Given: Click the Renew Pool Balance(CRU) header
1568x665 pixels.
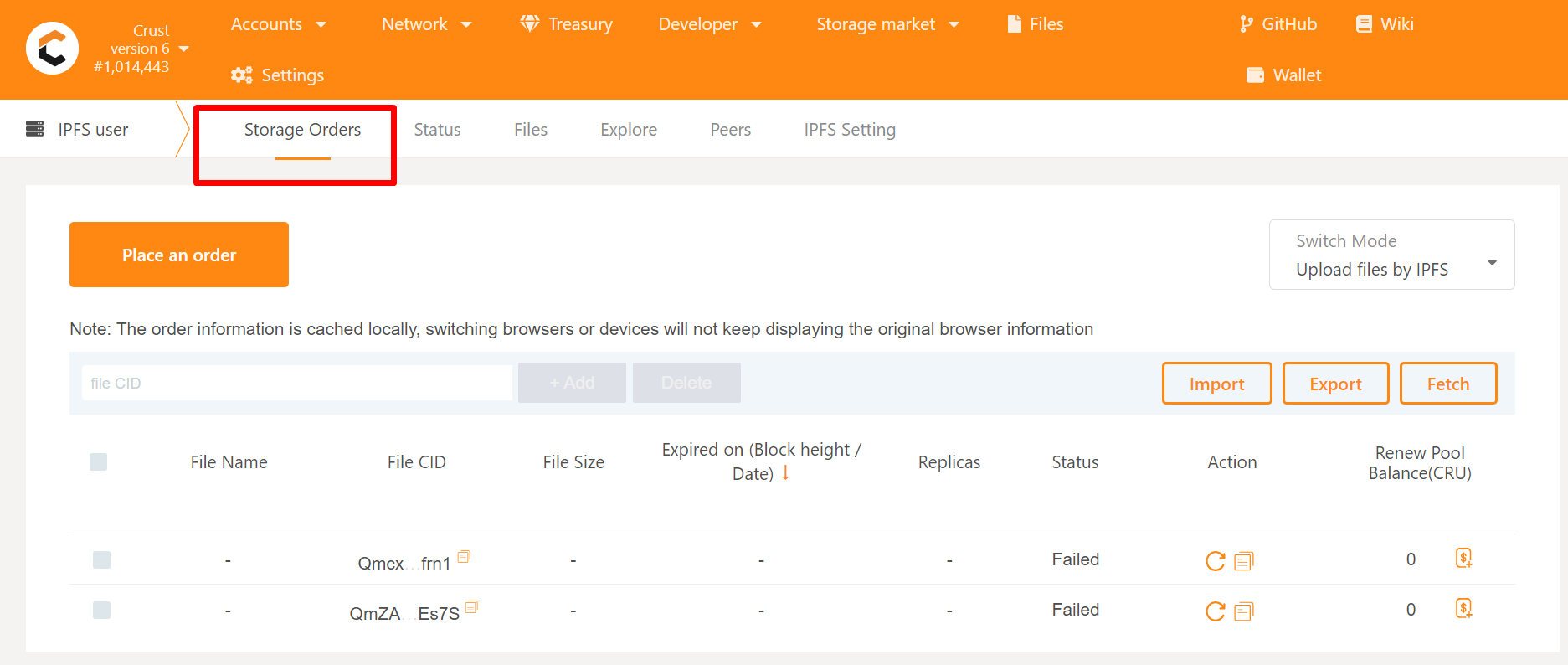Looking at the screenshot, I should (1420, 462).
